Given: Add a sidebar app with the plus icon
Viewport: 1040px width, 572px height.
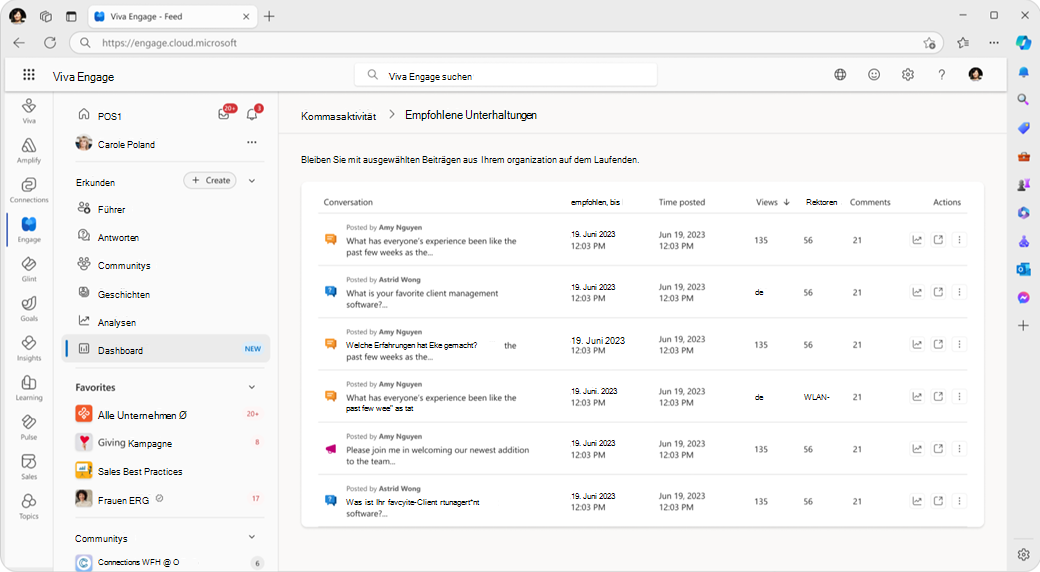Looking at the screenshot, I should click(x=1023, y=326).
